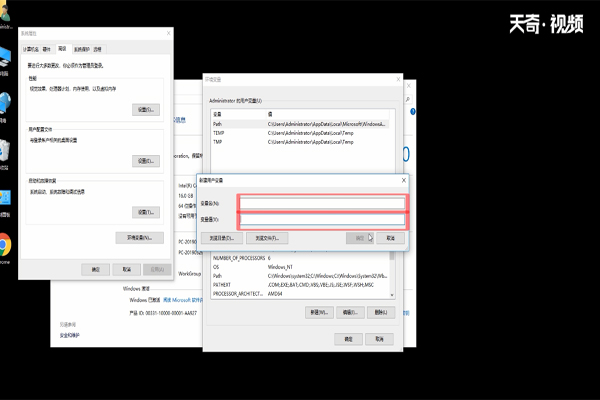Cancel the System Properties dialog

pos(127,269)
